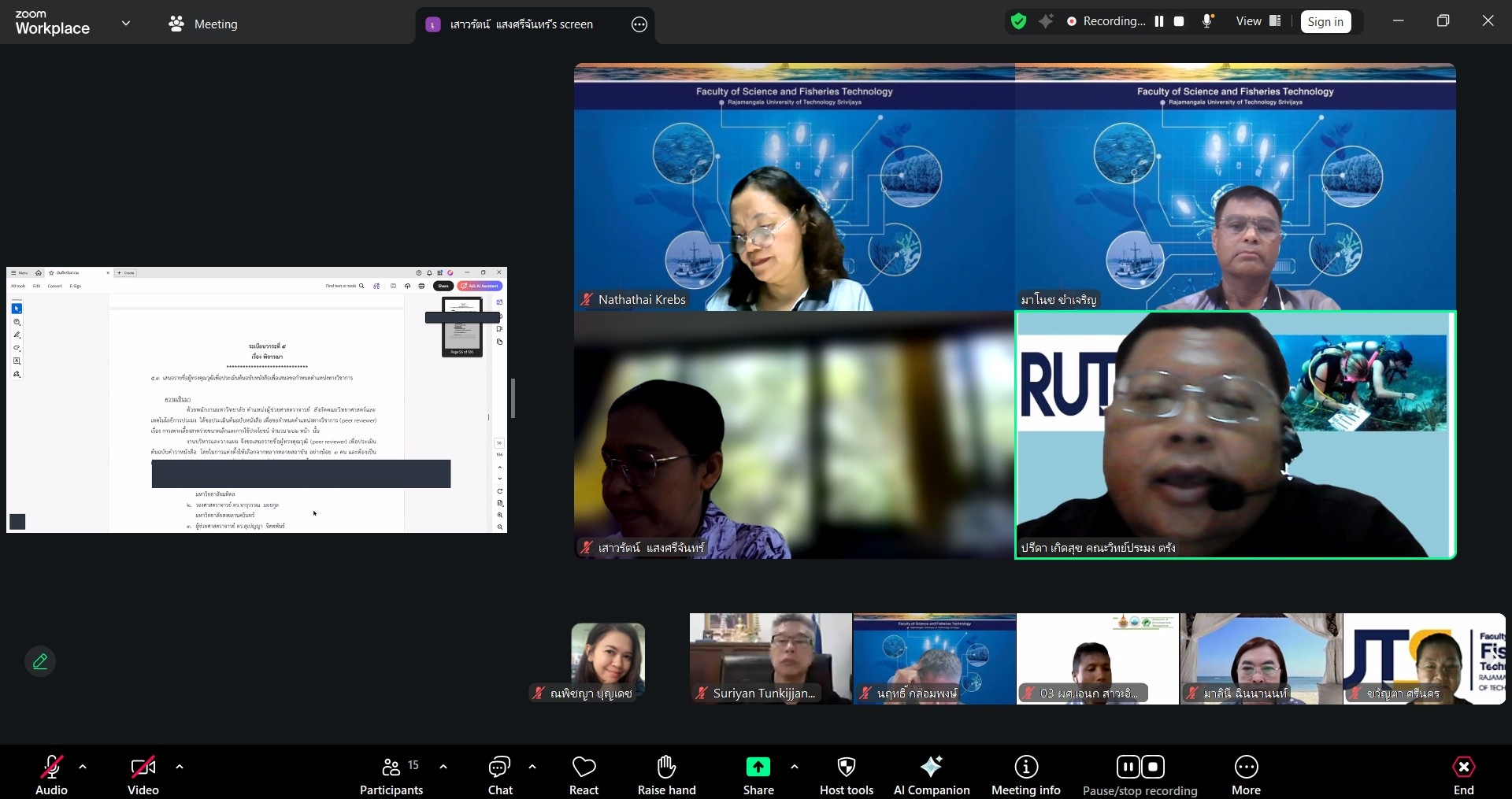Click the End meeting button
Viewport: 1512px width, 799px height.
1463,775
